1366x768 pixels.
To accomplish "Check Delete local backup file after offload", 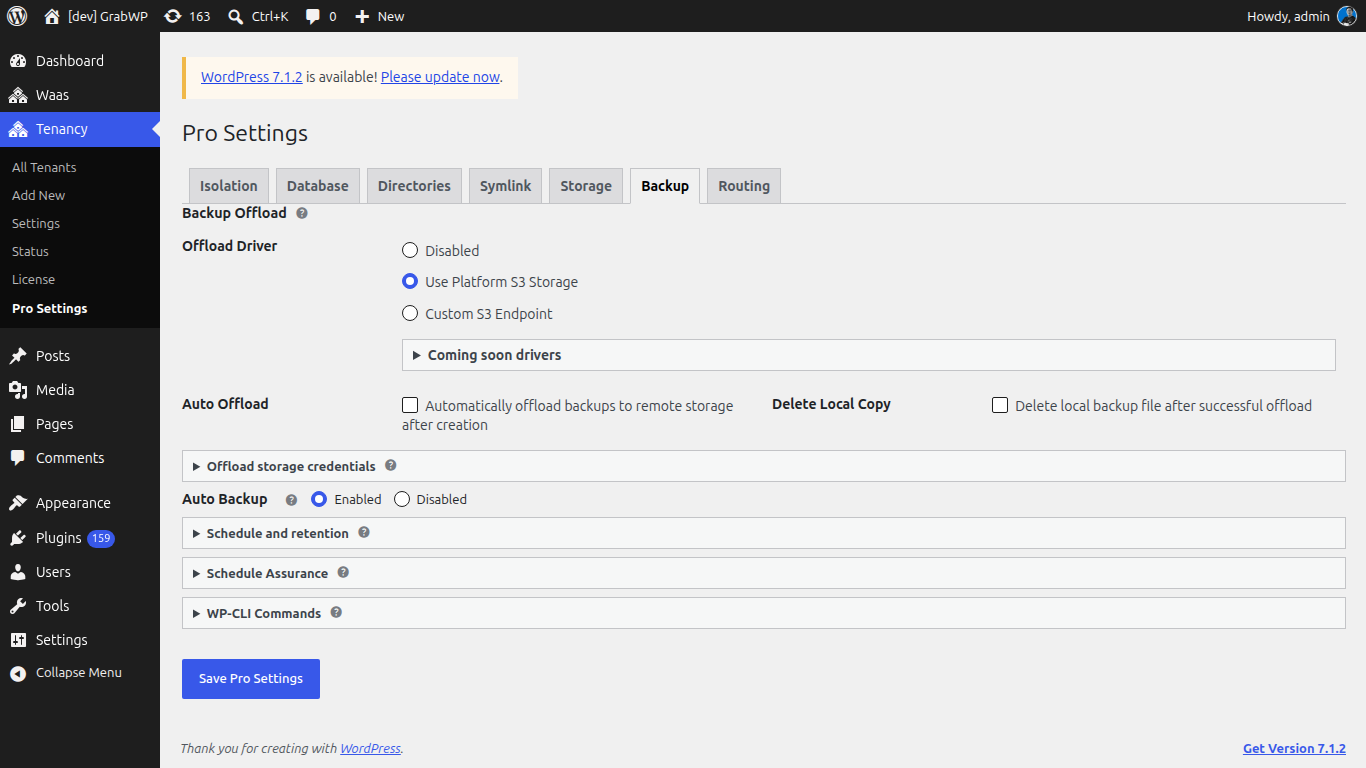I will [1000, 405].
